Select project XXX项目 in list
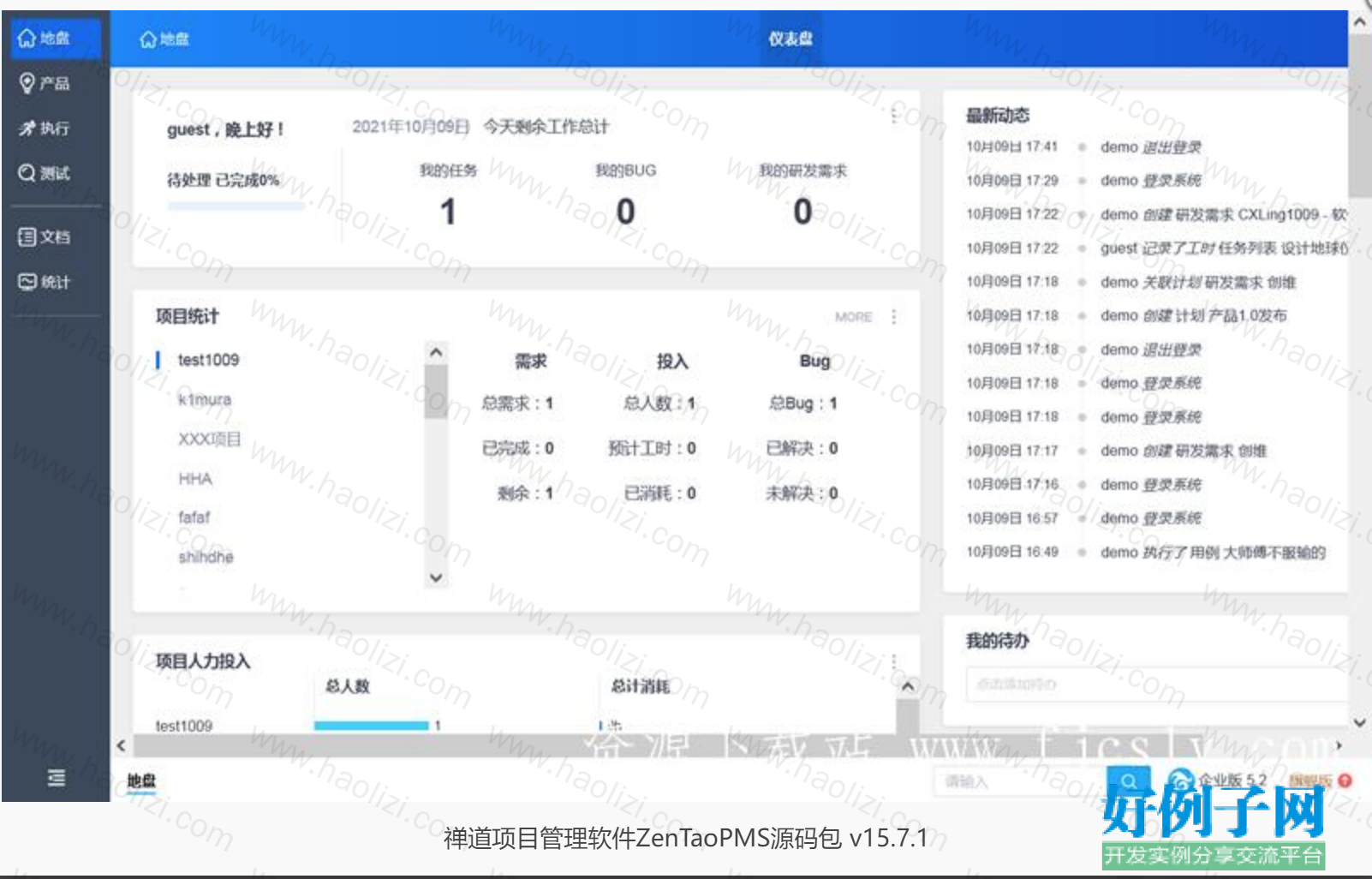The width and height of the screenshot is (1372, 879). [x=209, y=439]
